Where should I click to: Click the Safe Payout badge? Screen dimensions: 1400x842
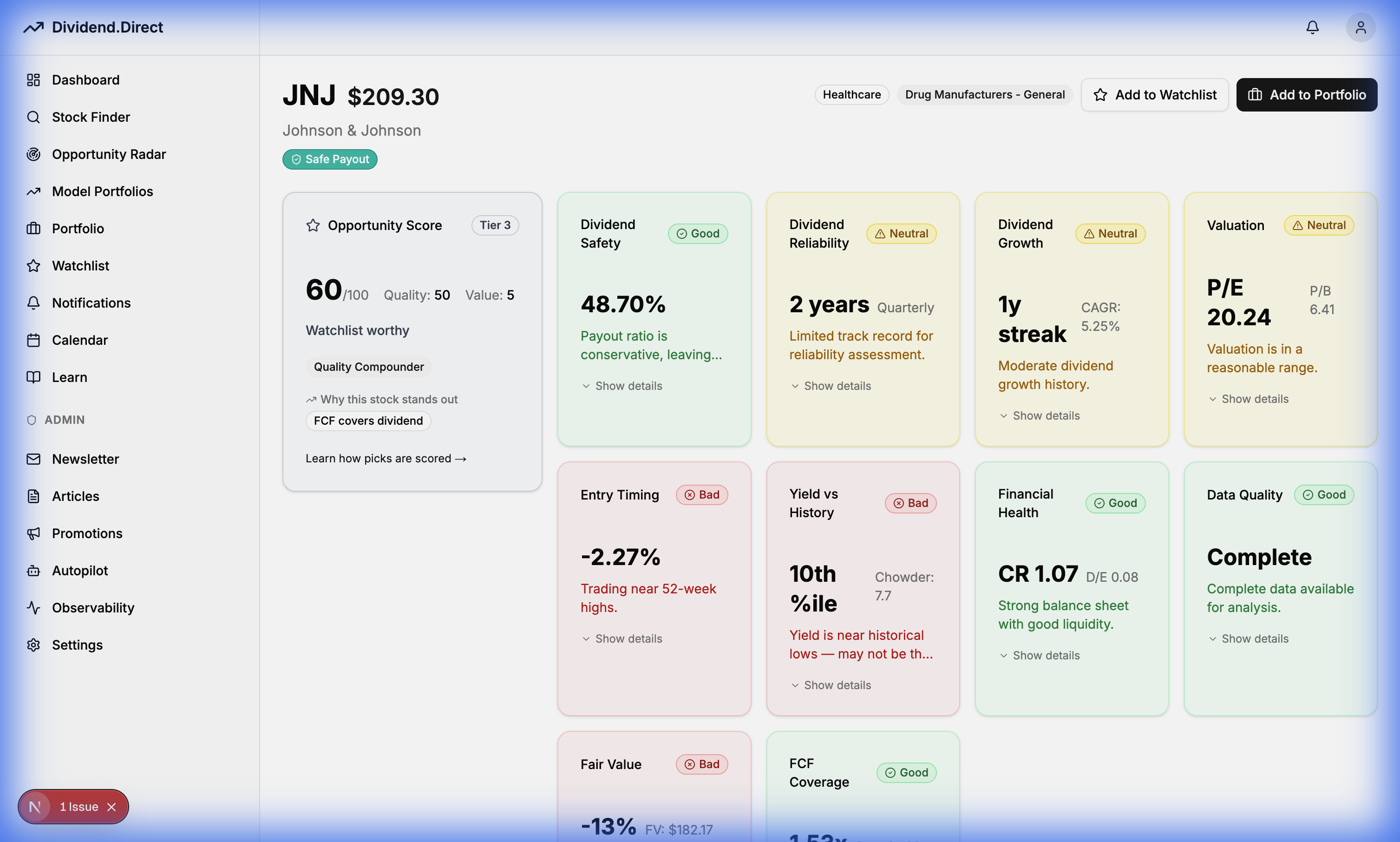329,159
